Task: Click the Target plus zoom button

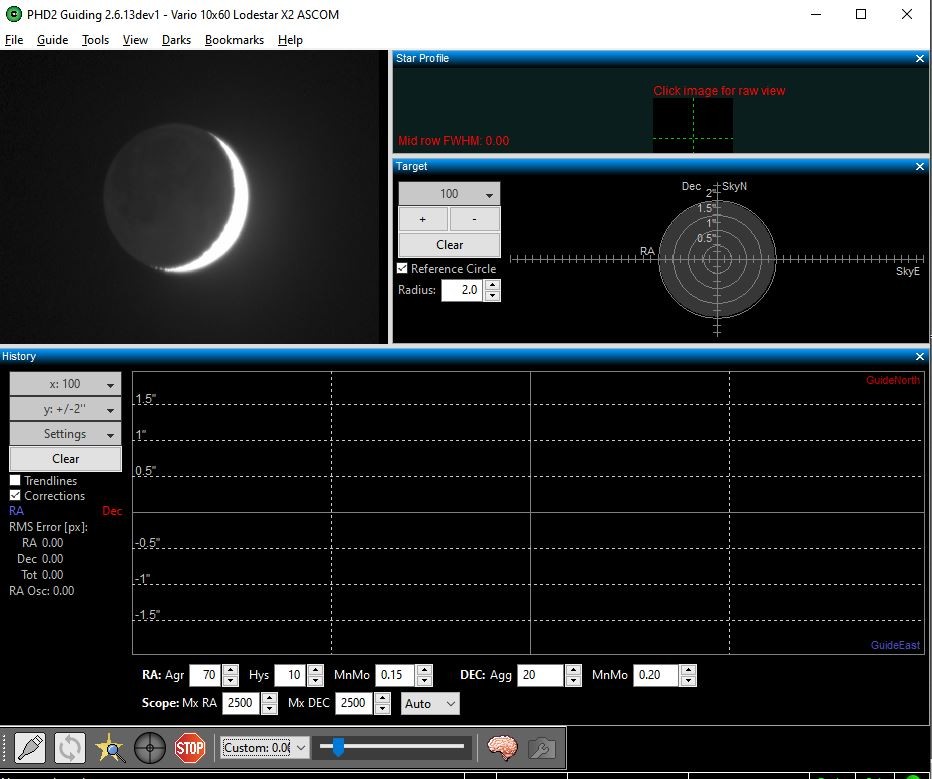Action: pyautogui.click(x=423, y=219)
